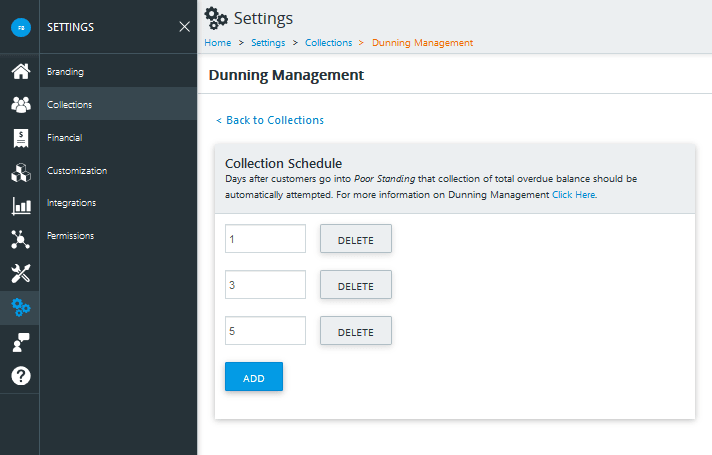Close the Settings side panel
Image resolution: width=712 pixels, height=455 pixels.
point(184,27)
